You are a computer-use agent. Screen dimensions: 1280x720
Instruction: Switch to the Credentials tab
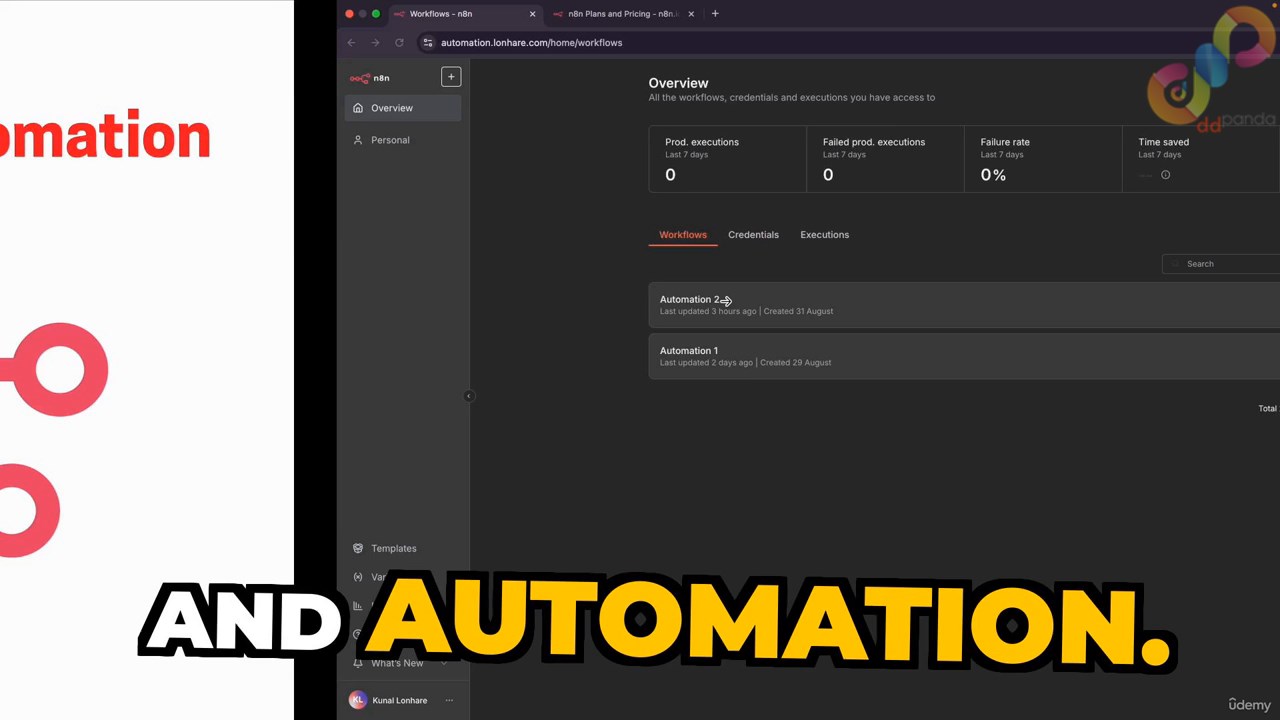(x=753, y=235)
